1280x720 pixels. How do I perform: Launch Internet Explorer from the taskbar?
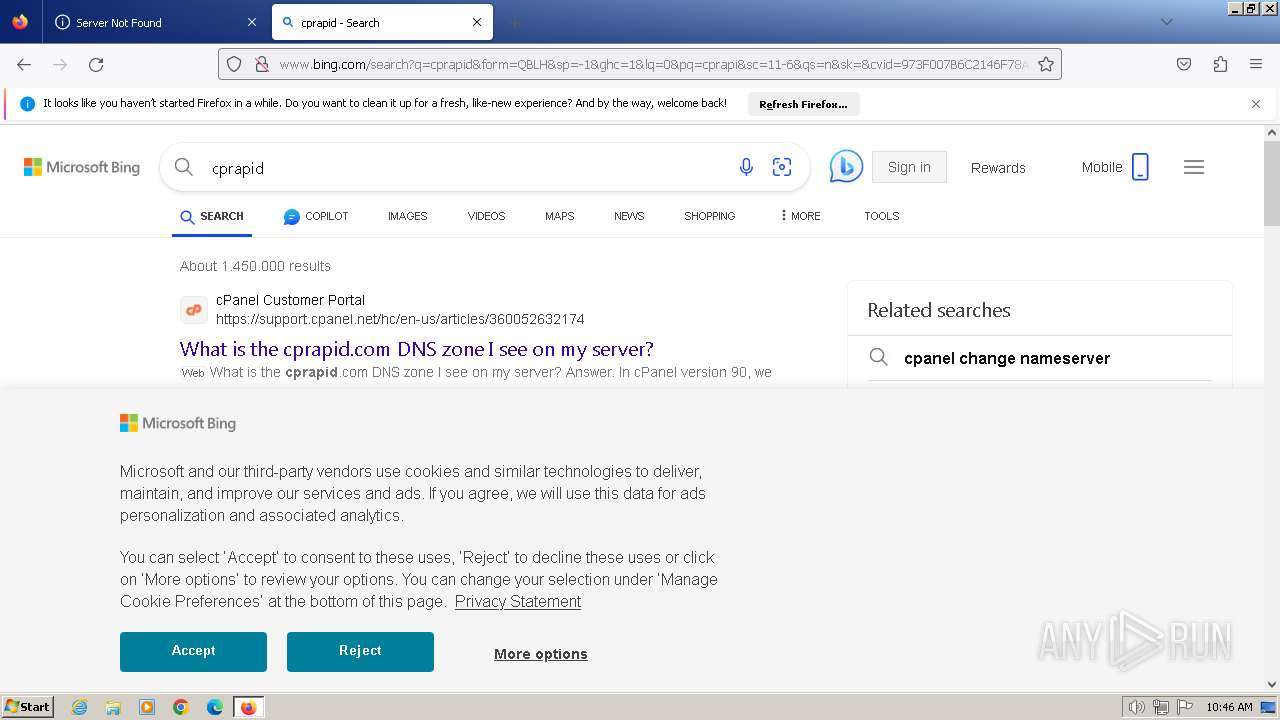coord(80,707)
